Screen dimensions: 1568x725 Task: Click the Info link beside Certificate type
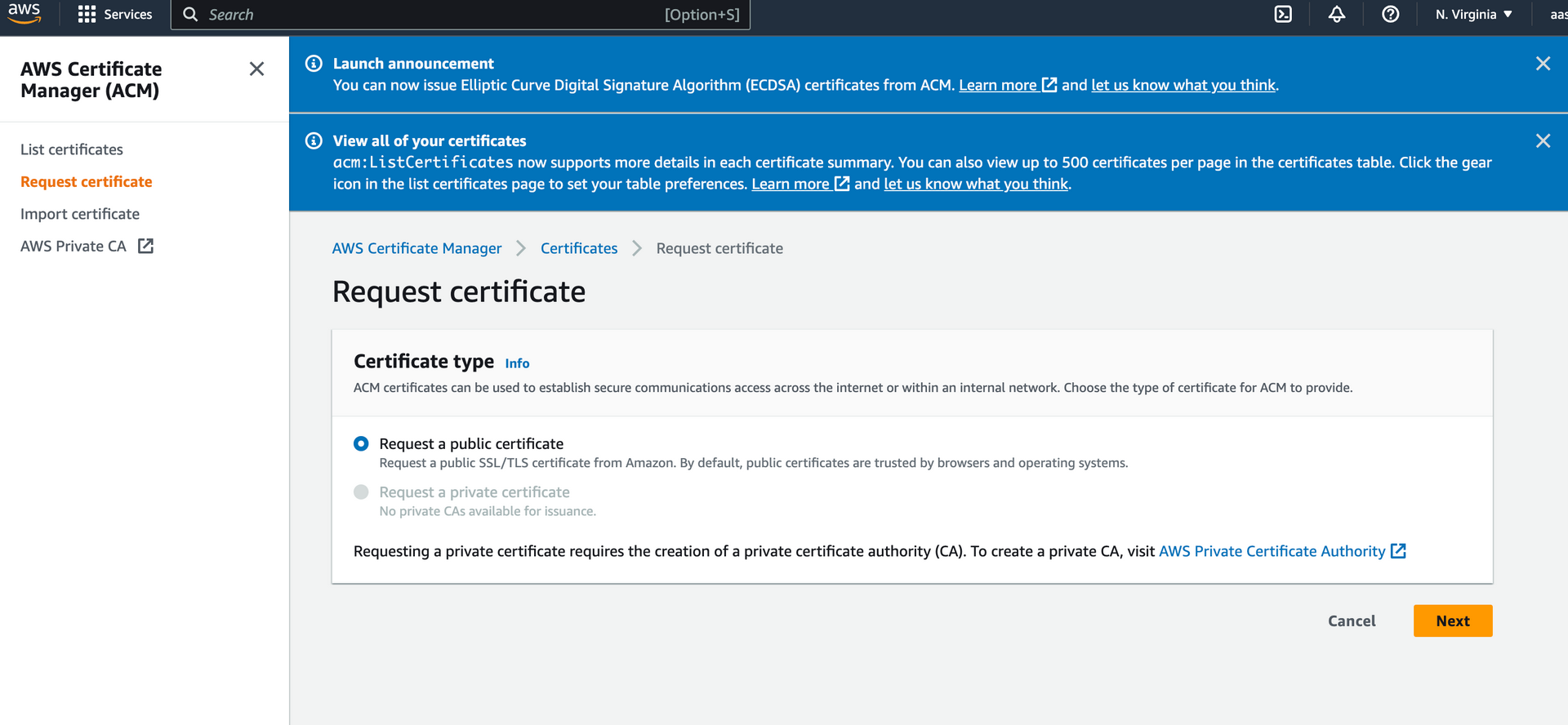click(x=517, y=363)
